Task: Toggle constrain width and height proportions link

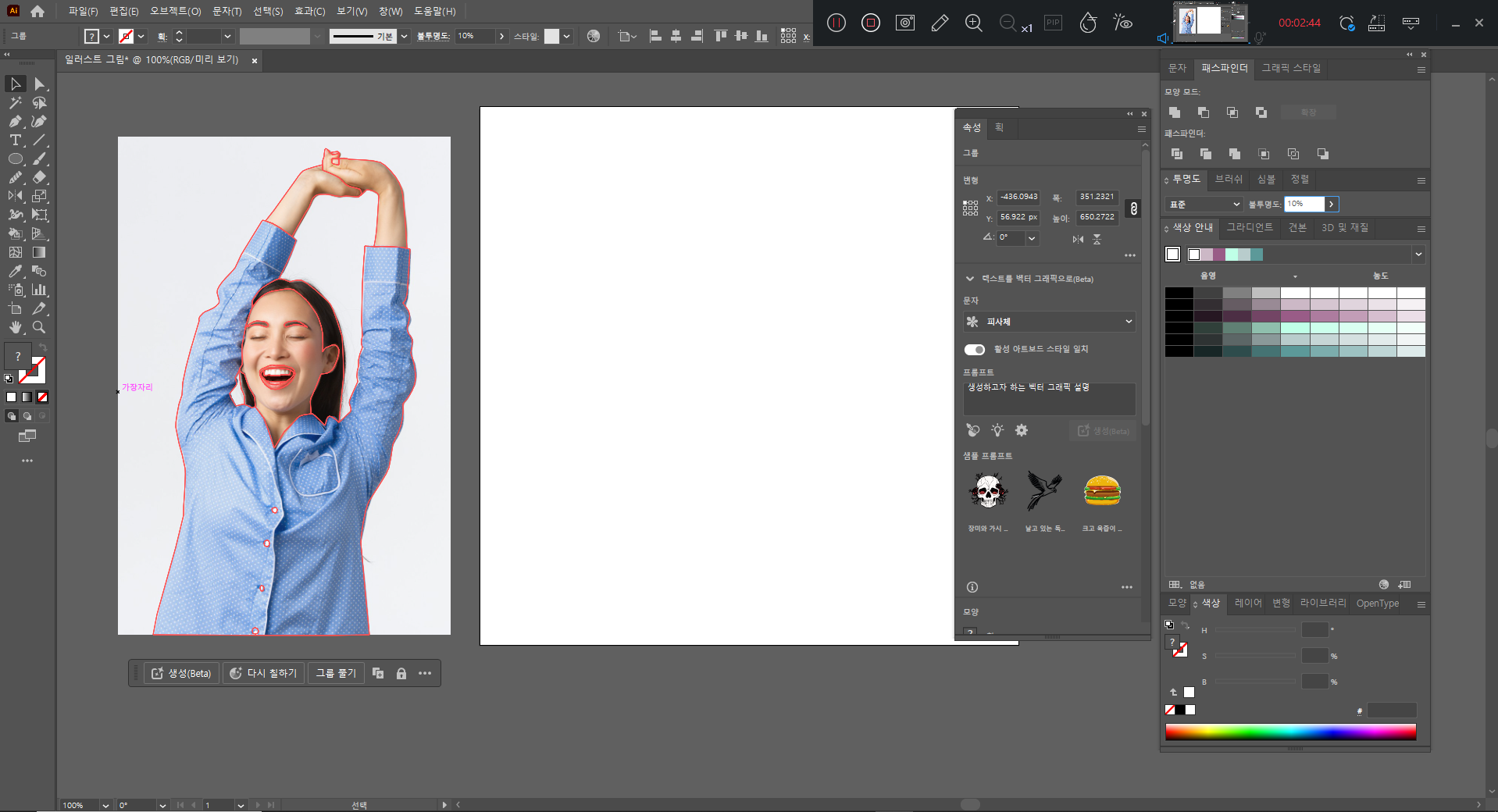Action: [x=1133, y=208]
